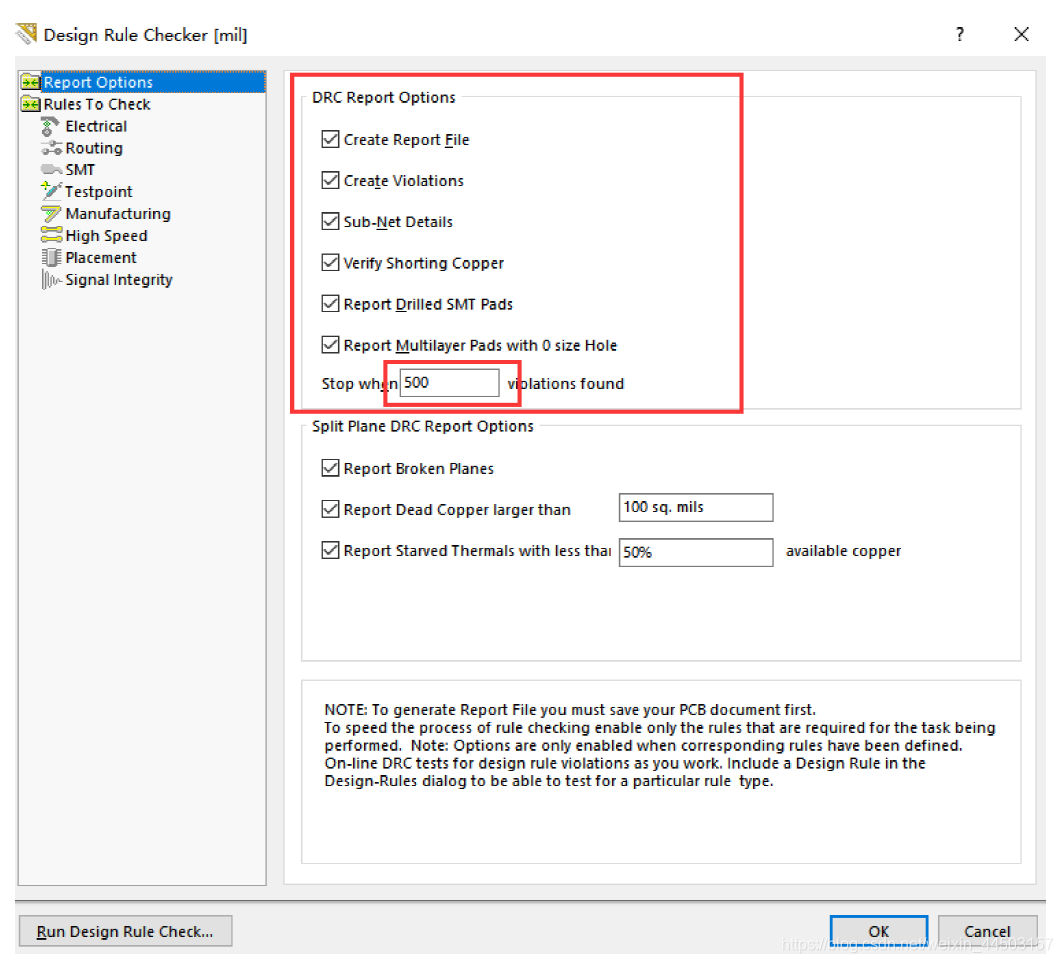This screenshot has width=1063, height=963.
Task: Click the High Speed rules icon
Action: pos(50,236)
